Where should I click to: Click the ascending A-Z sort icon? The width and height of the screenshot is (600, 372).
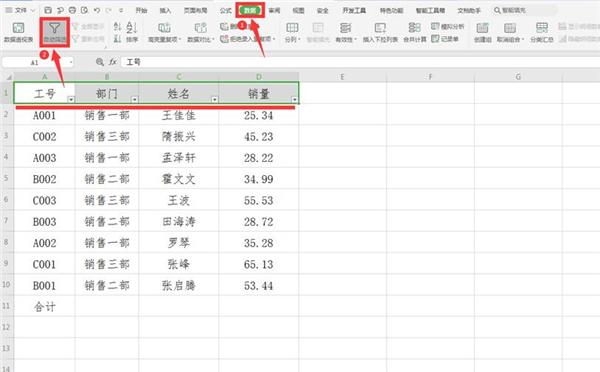[x=117, y=27]
